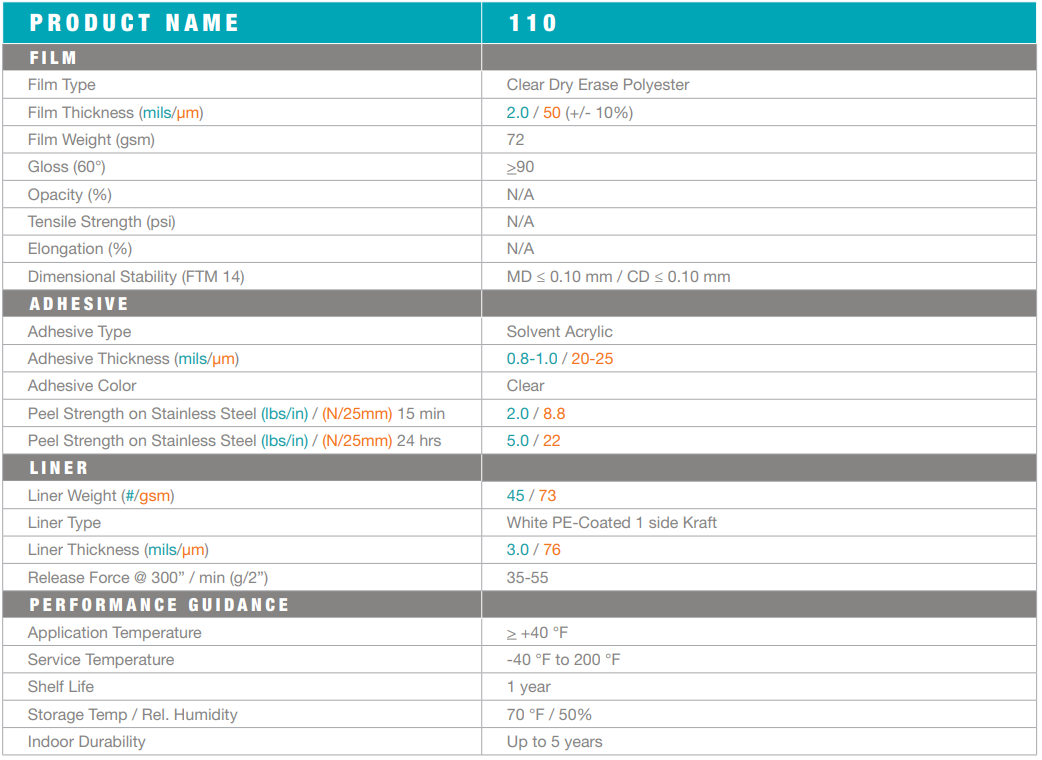The image size is (1042, 760).
Task: Select the 3.0 / 76 liner thickness value
Action: (534, 551)
